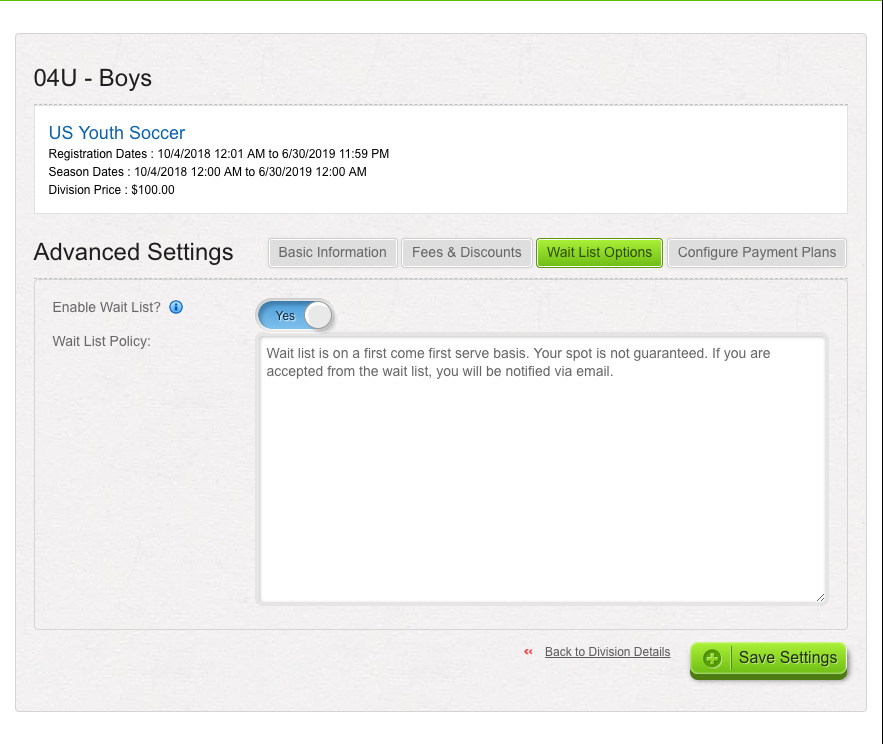Click the policy textarea resize handle

(820, 598)
